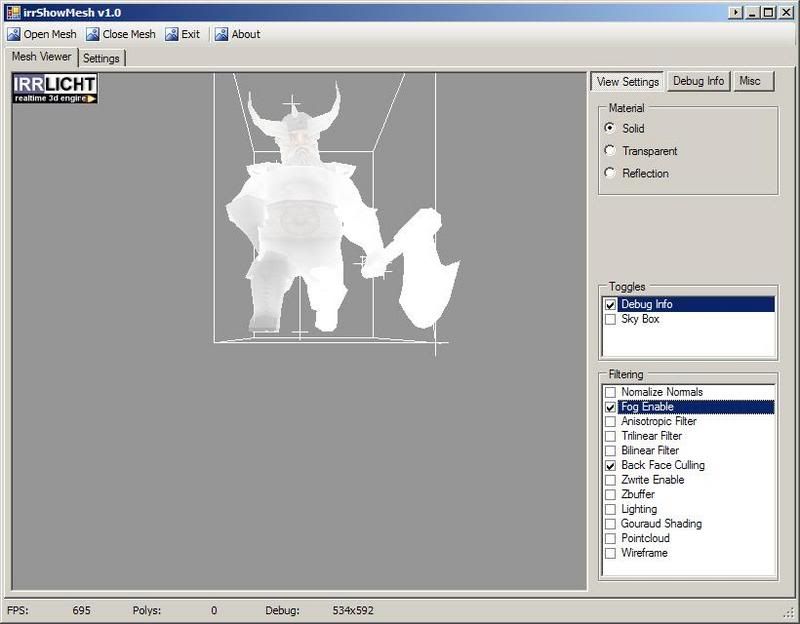Uncheck the Debug Info toggle checkbox
Viewport: 800px width, 624px height.
point(610,305)
